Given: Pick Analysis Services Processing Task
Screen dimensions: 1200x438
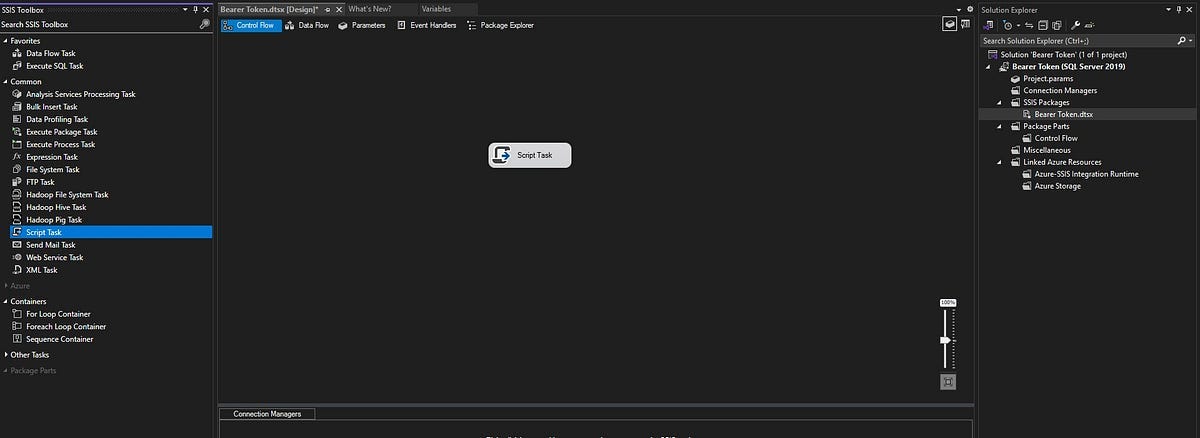Looking at the screenshot, I should (80, 94).
